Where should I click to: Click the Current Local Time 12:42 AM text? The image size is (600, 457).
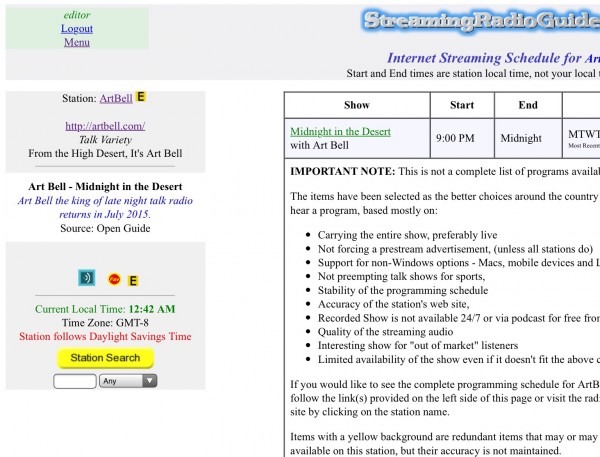[105, 309]
